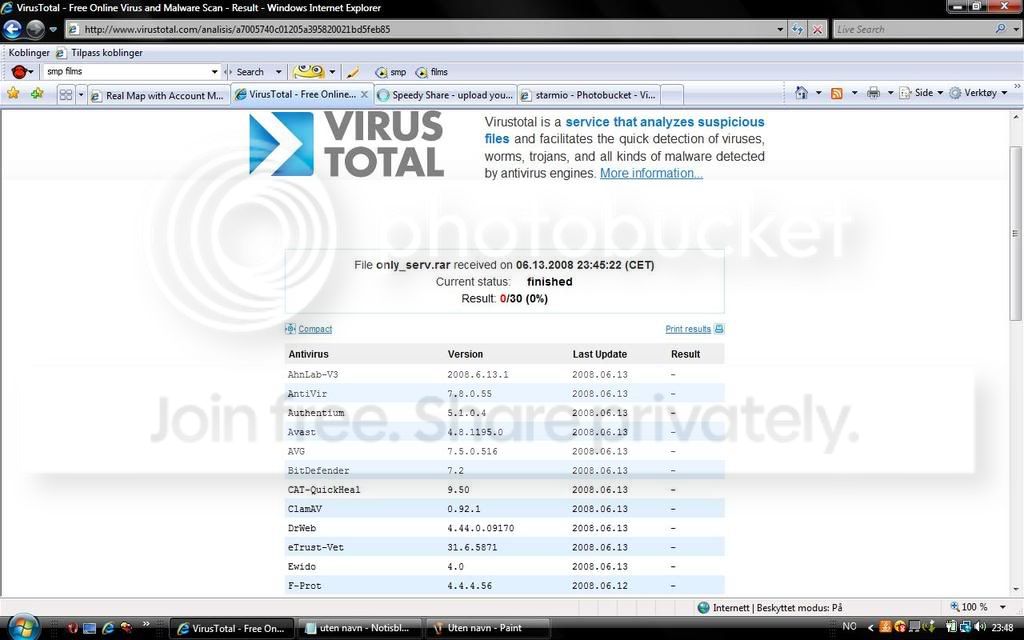Click the Windows Start orb
Image resolution: width=1024 pixels, height=640 pixels.
(x=23, y=627)
